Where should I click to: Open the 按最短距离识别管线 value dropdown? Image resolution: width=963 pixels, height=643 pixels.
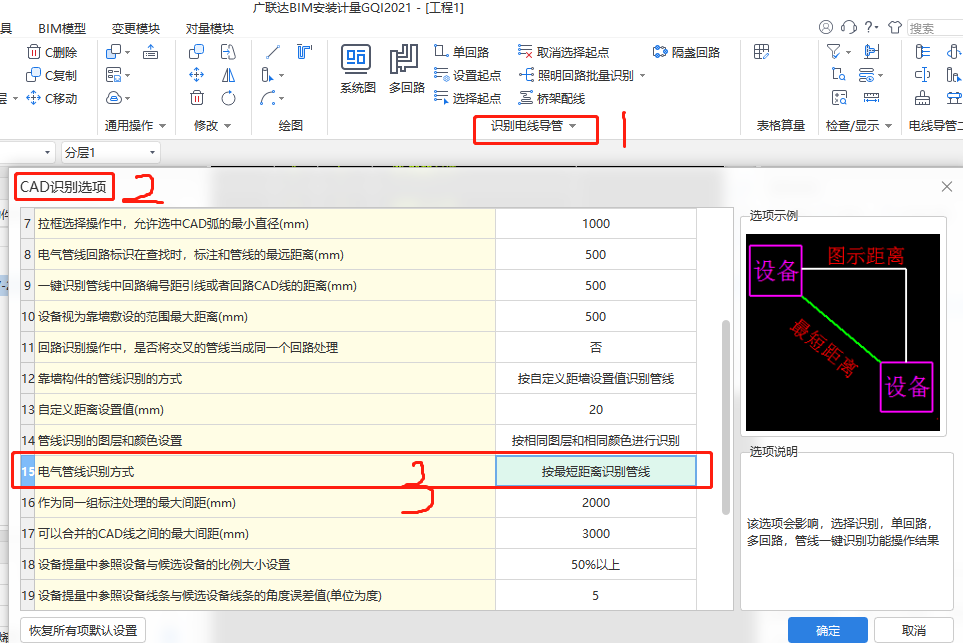click(596, 472)
